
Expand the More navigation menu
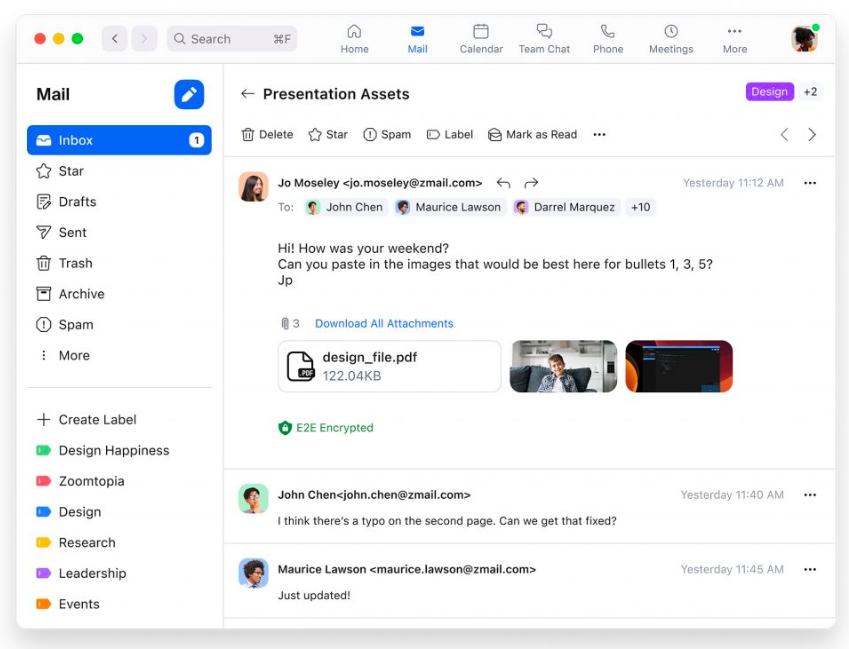coord(735,39)
